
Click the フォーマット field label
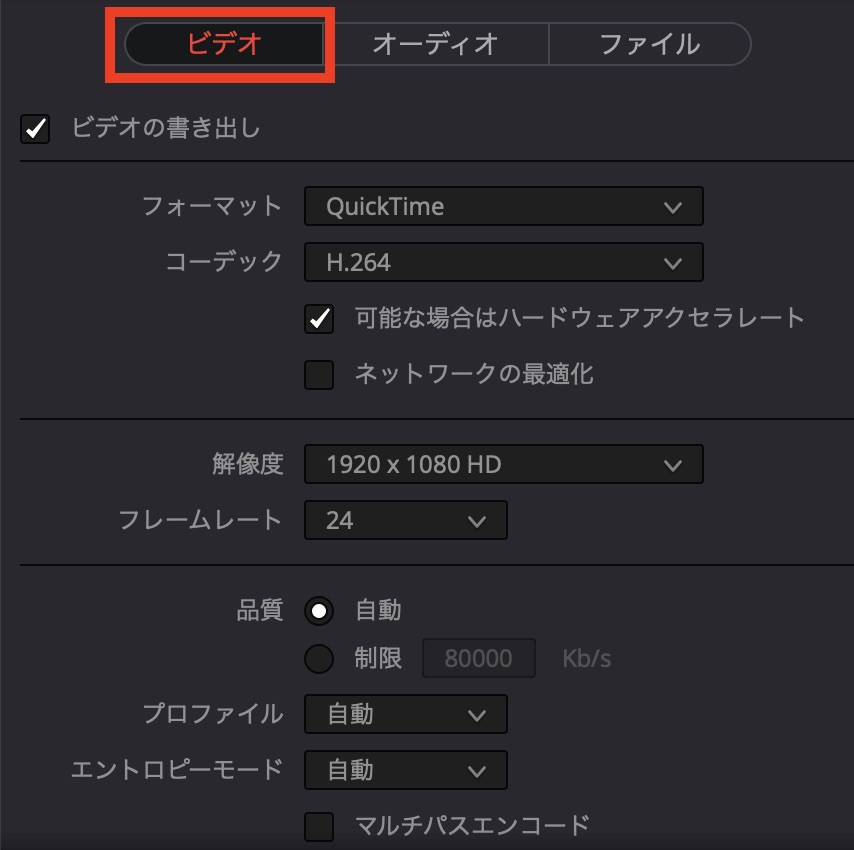[x=212, y=207]
